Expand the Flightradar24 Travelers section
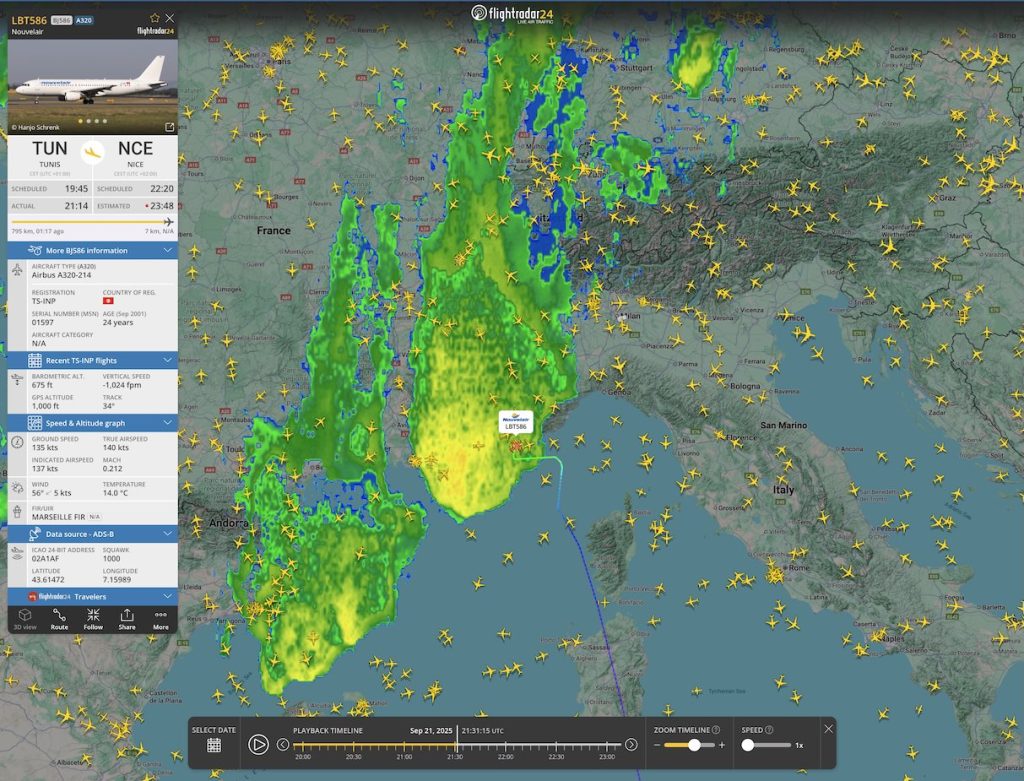Screen dimensions: 1024x781 [90, 597]
